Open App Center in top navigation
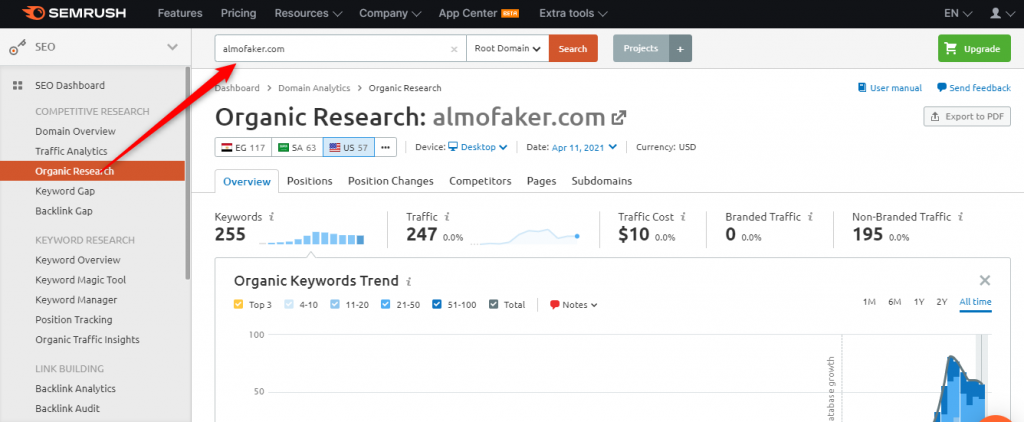Screen dimensions: 1024x422 click(x=479, y=13)
